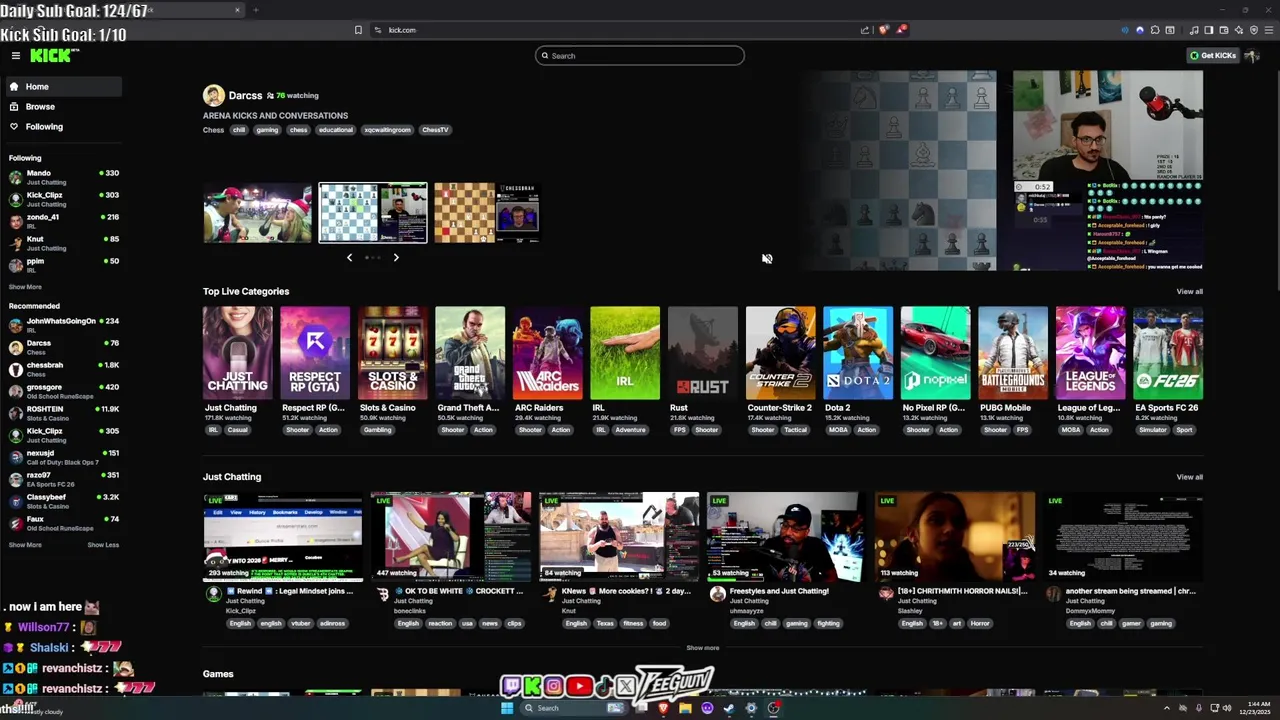Expand Show More under the Recommended list
Screen dimensions: 1280x720
tap(25, 545)
